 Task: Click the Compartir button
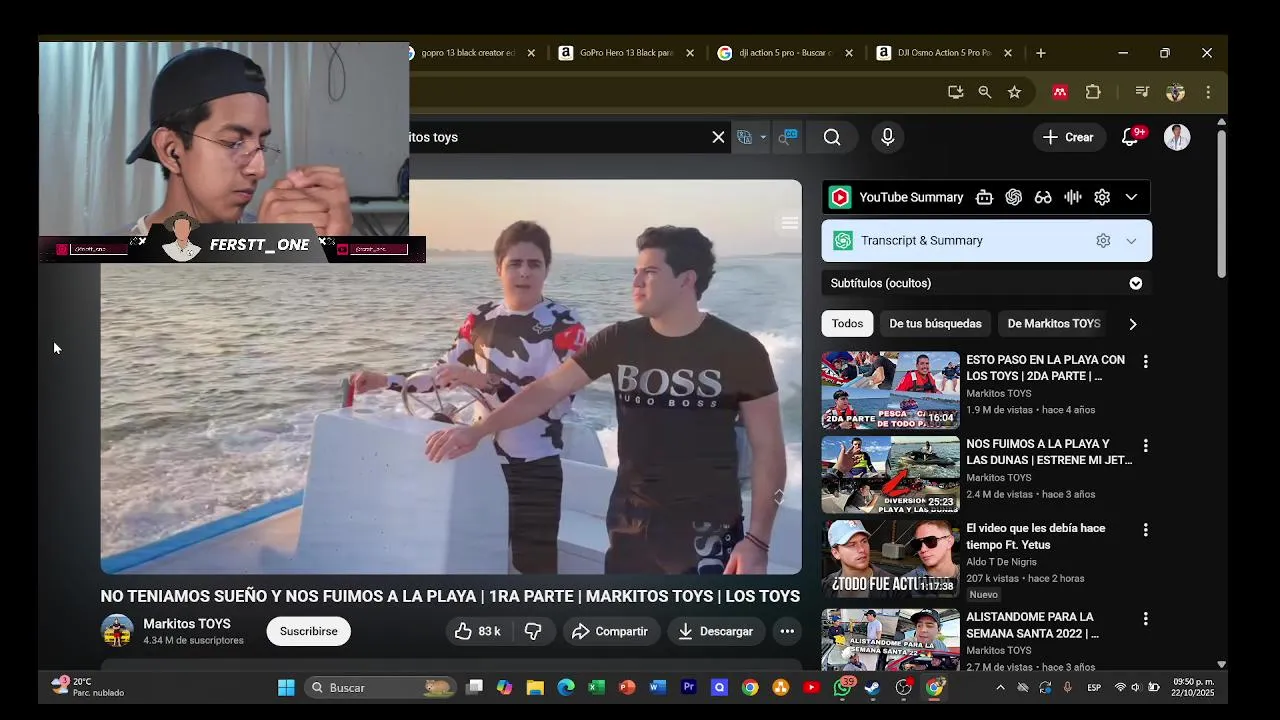[610, 631]
